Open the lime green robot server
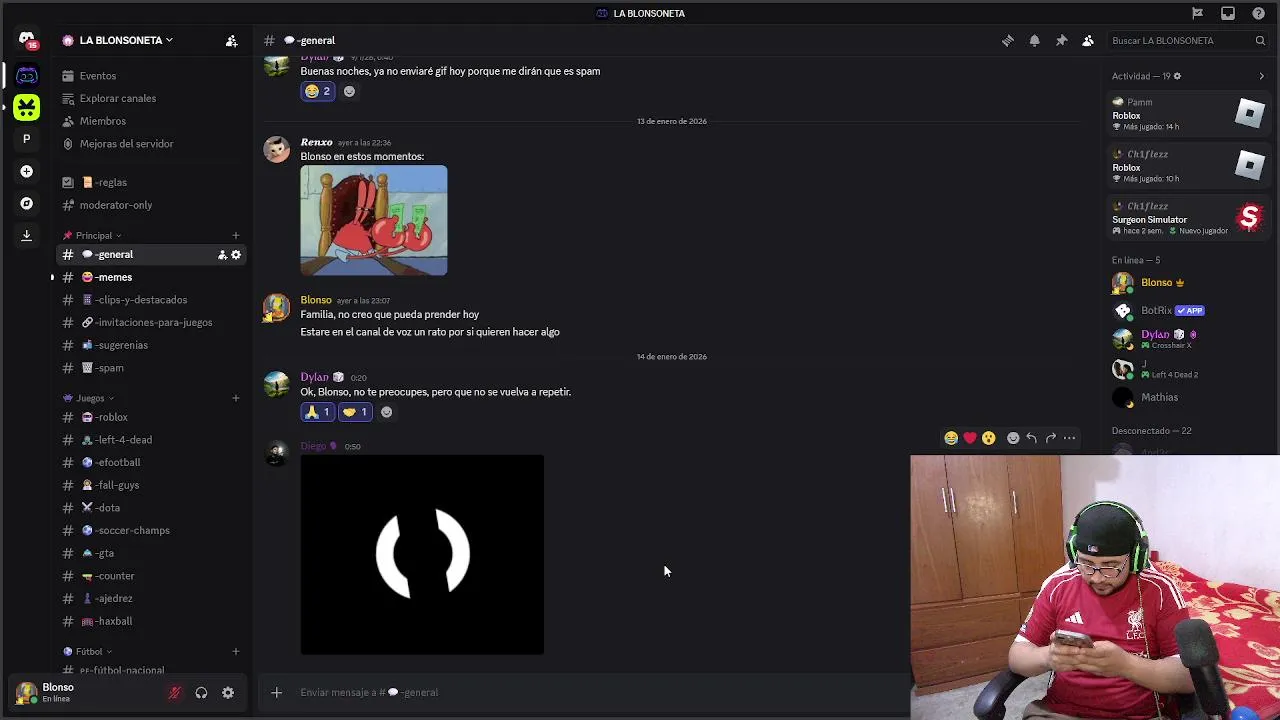 point(27,107)
